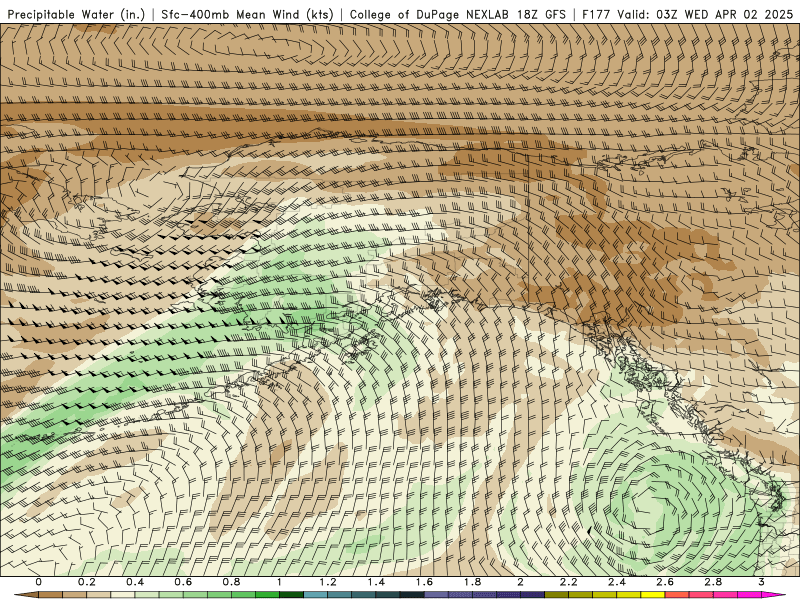The width and height of the screenshot is (800, 600).
Task: Click the colorbar label '1.8'
Action: 472,583
